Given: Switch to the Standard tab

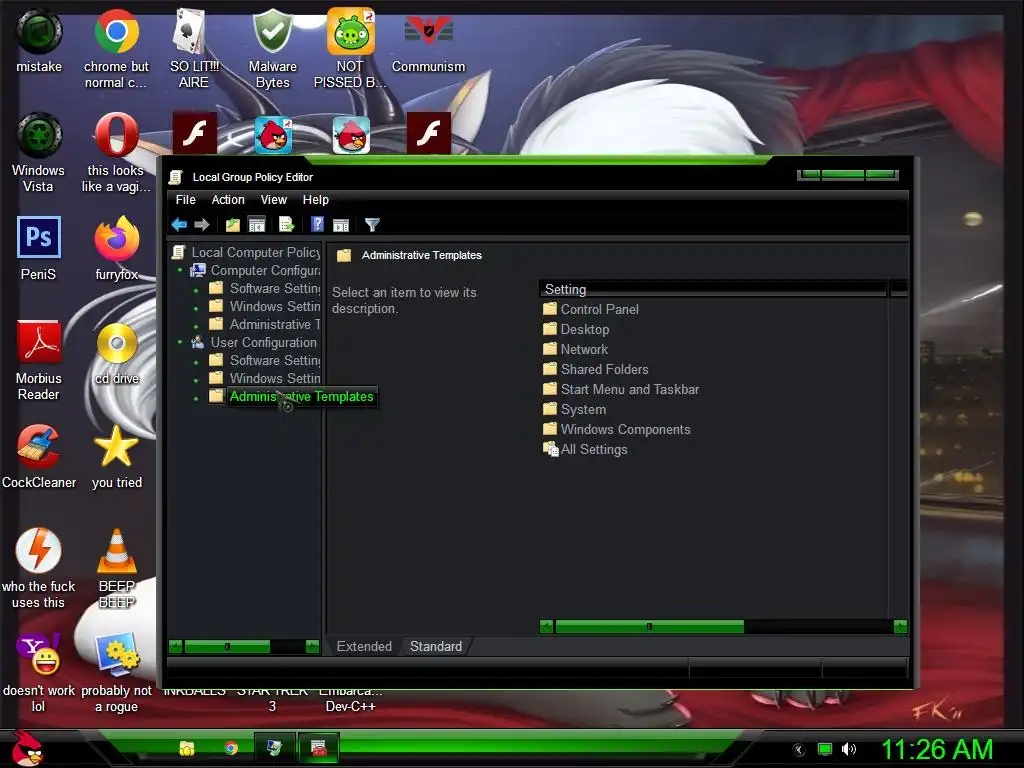Looking at the screenshot, I should tap(436, 647).
